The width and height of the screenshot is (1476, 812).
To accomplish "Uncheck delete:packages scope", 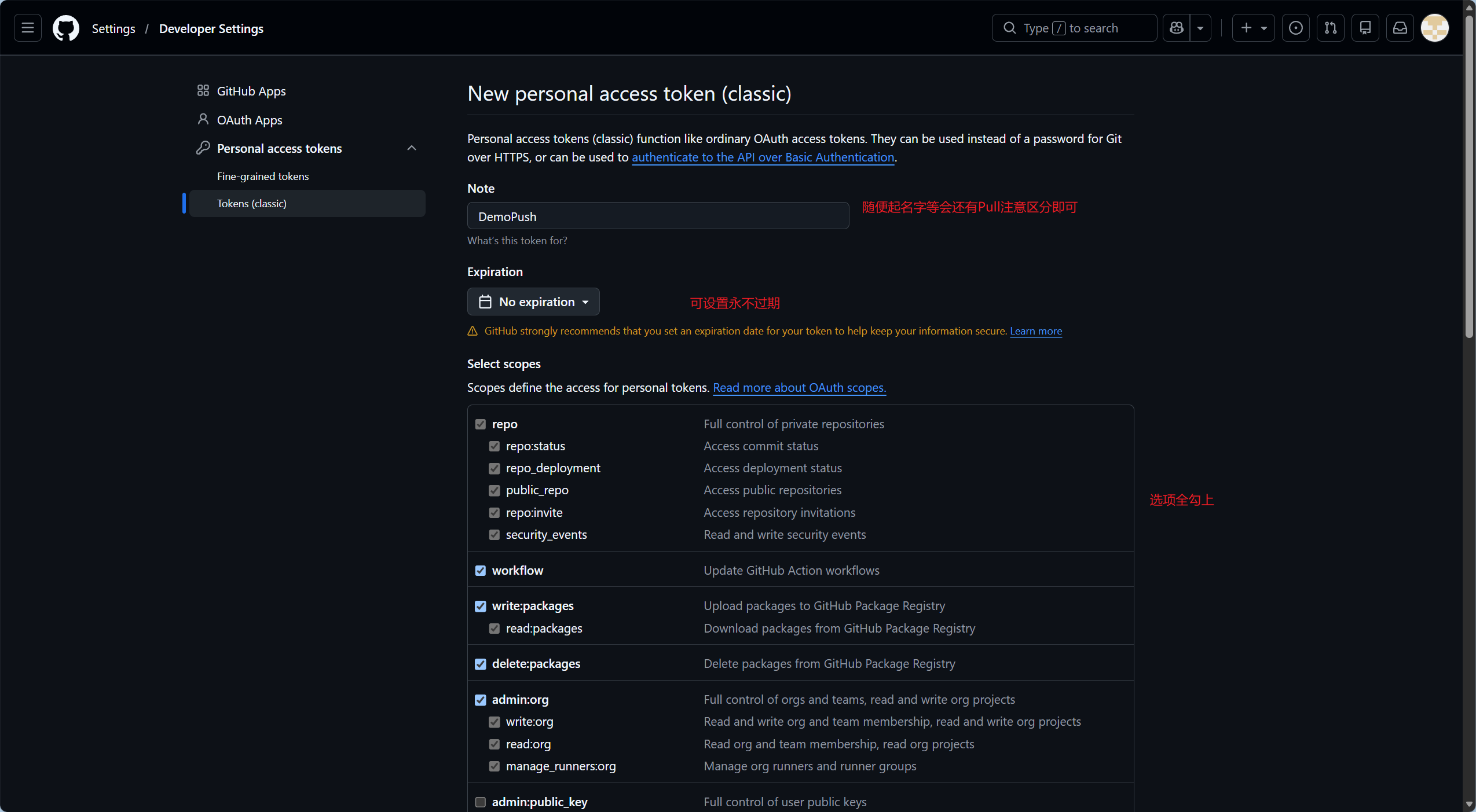I will [x=481, y=664].
